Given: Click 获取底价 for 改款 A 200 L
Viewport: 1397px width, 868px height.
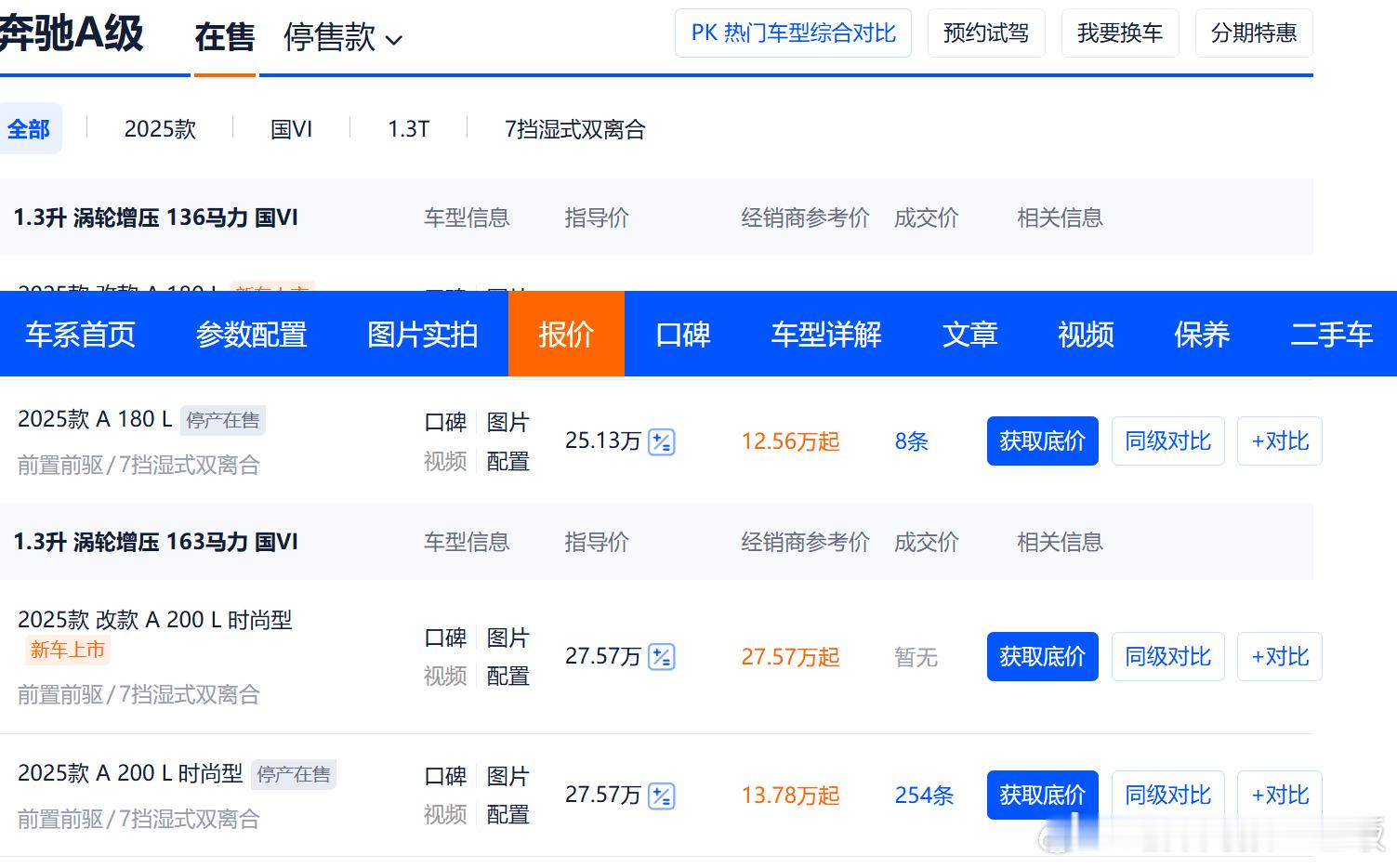Looking at the screenshot, I should click(x=1043, y=657).
